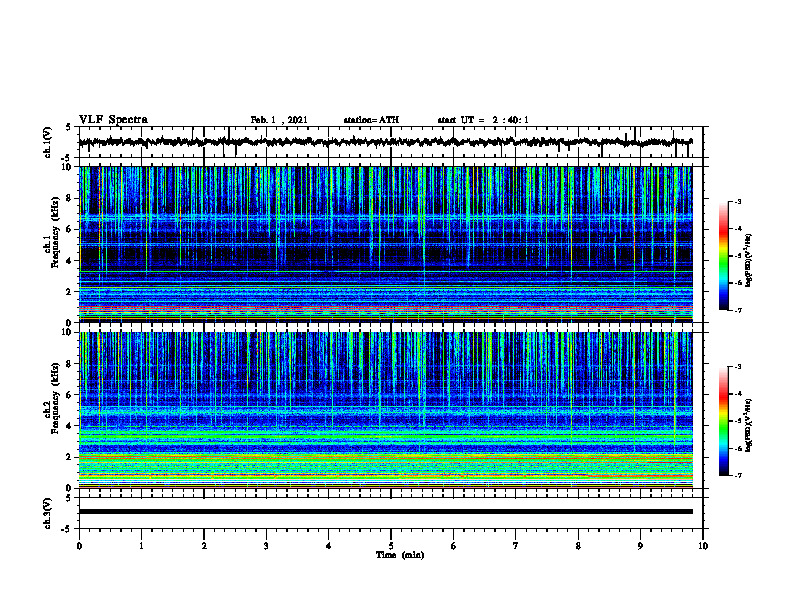This screenshot has width=792, height=612.
Task: Click time axis tick label "4"
Action: 329,546
